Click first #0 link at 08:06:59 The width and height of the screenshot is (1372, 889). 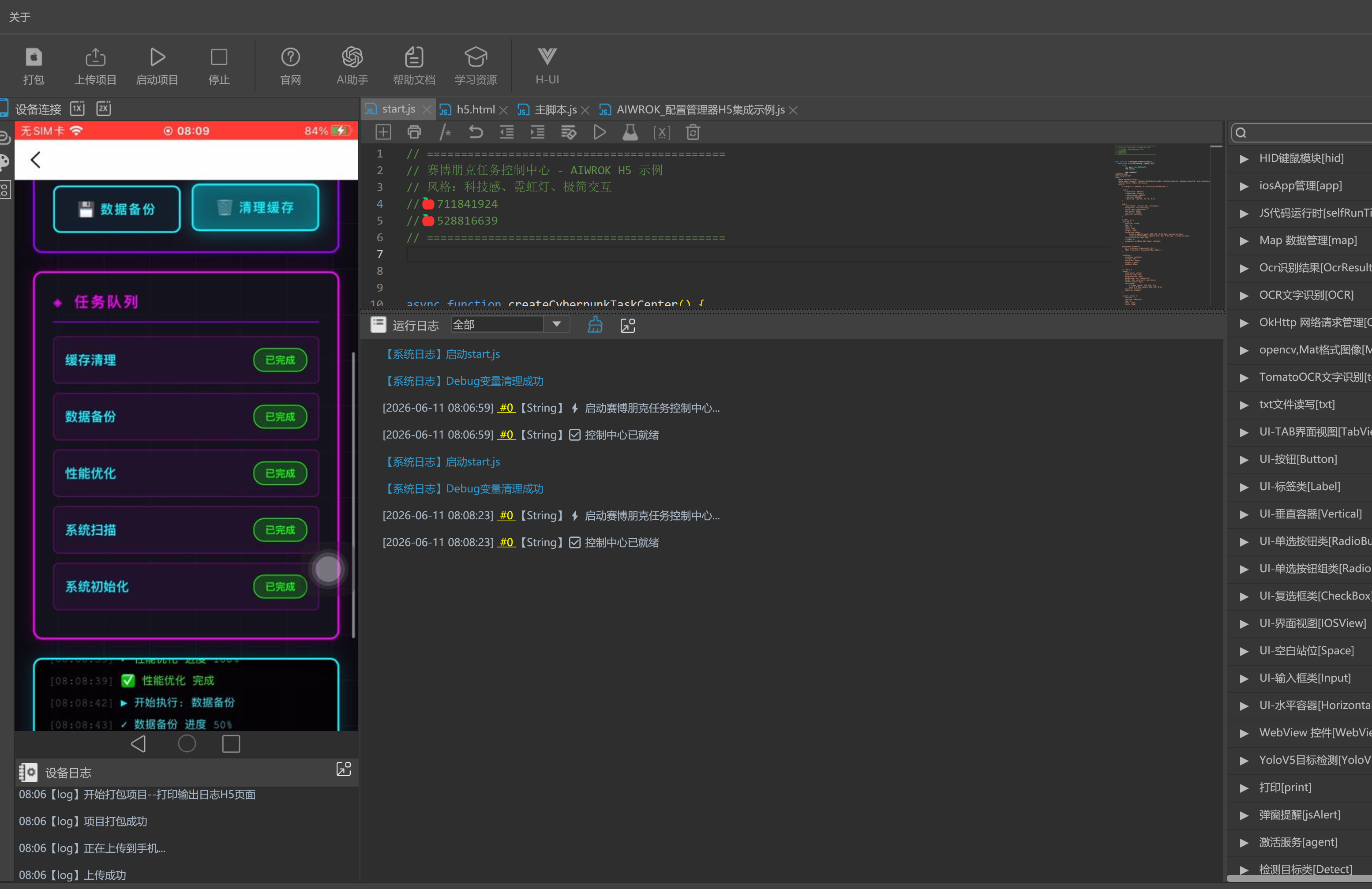tap(506, 408)
